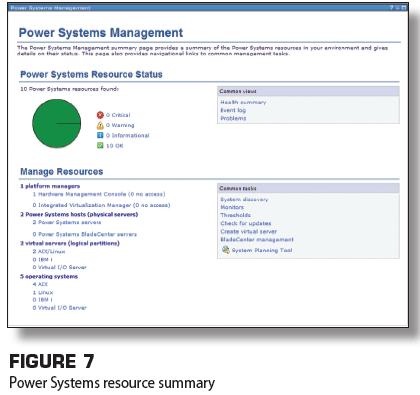Click the Common views panel header

[308, 91]
